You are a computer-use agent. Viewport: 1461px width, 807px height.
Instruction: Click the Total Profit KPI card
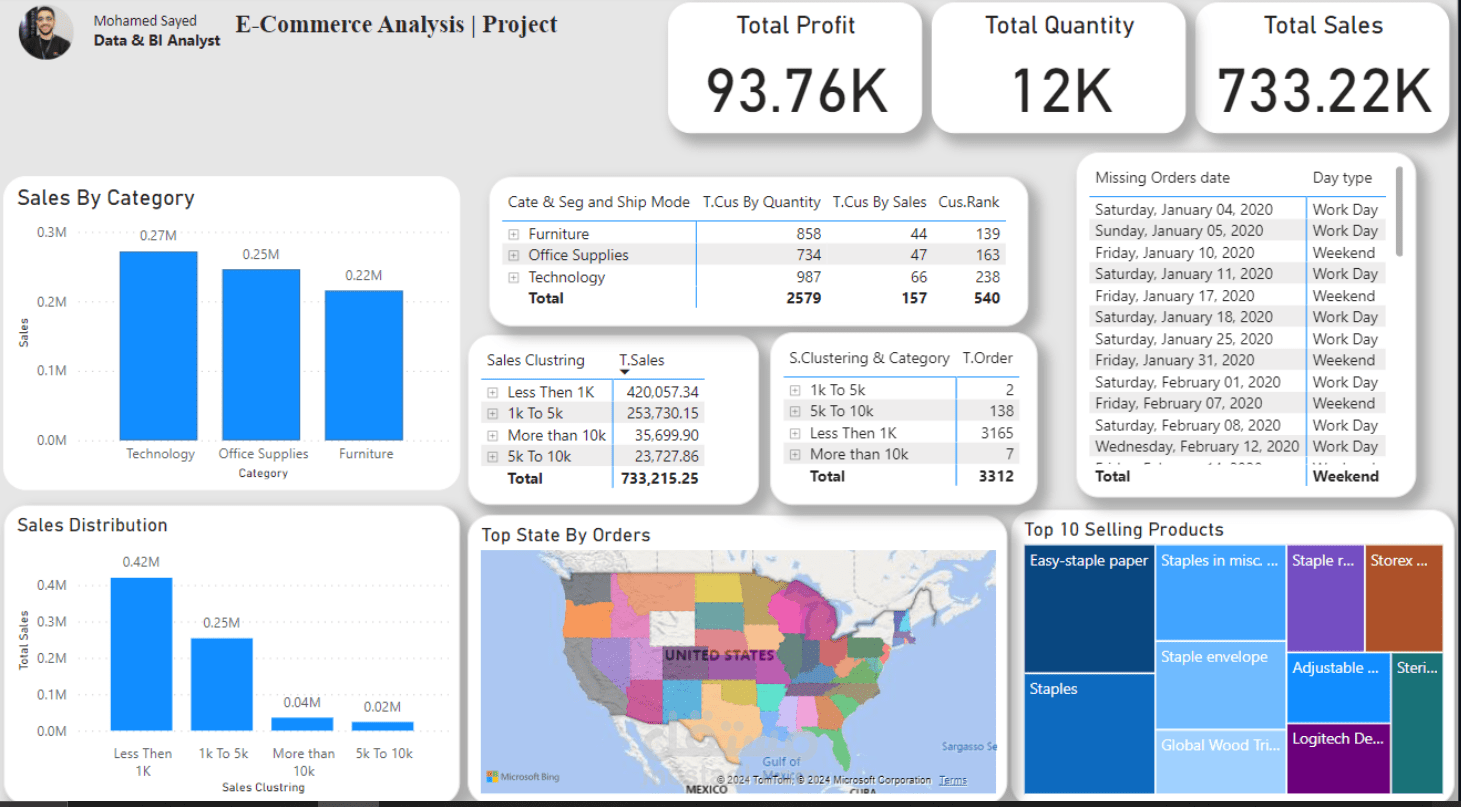pyautogui.click(x=795, y=67)
